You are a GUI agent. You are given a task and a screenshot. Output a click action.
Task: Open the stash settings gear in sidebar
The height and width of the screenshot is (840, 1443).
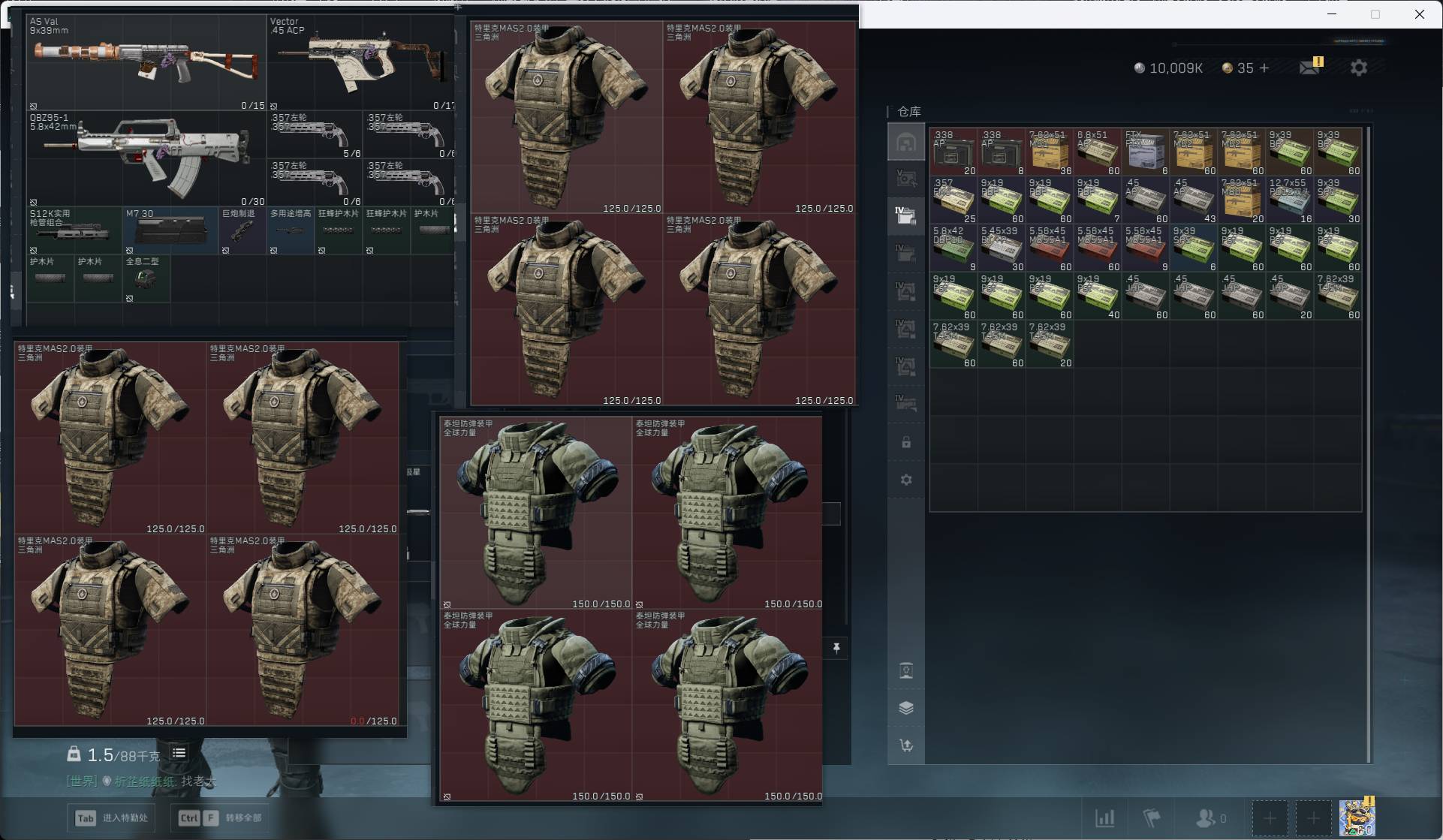pos(906,479)
